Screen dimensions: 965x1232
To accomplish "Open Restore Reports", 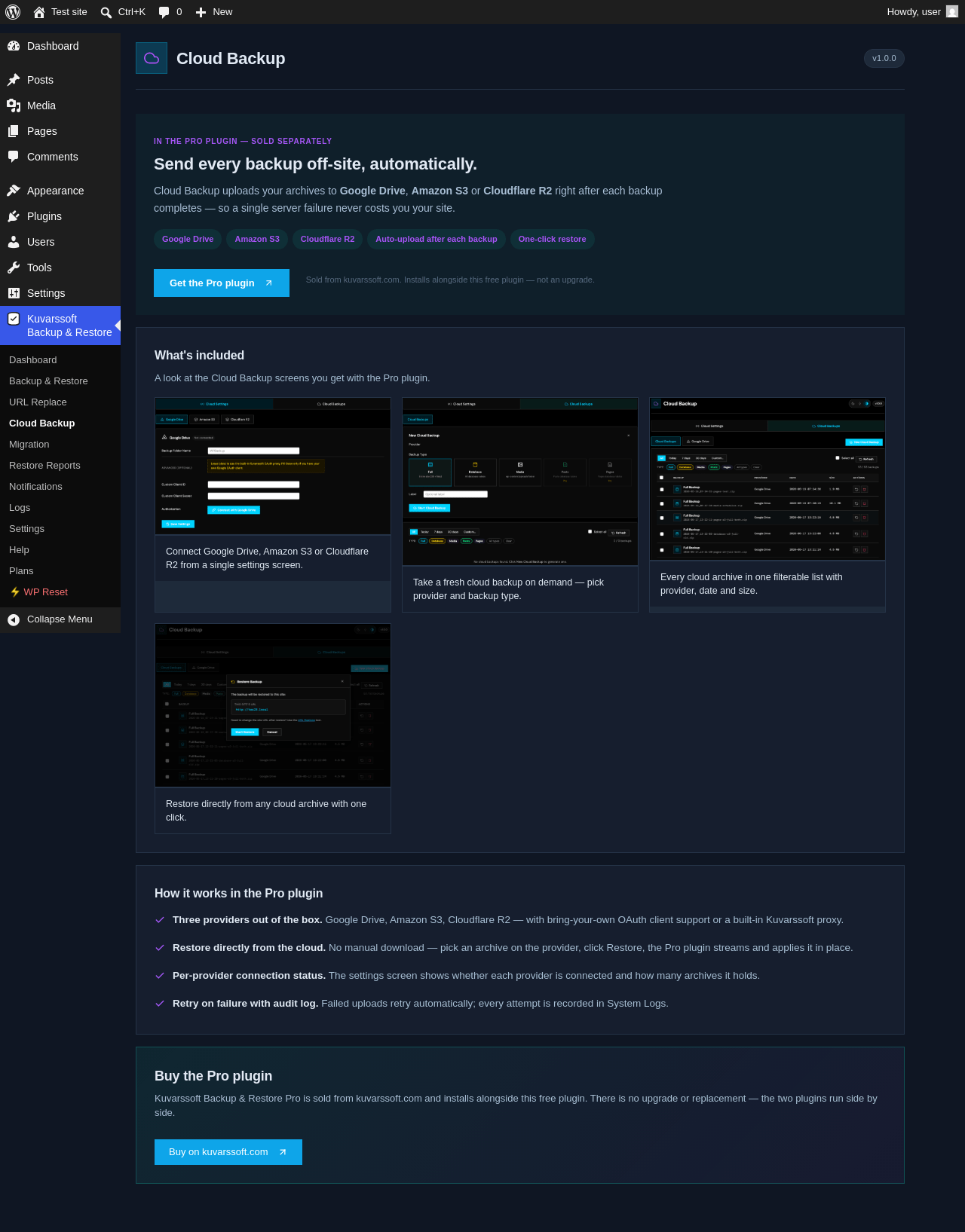I will pos(44,466).
